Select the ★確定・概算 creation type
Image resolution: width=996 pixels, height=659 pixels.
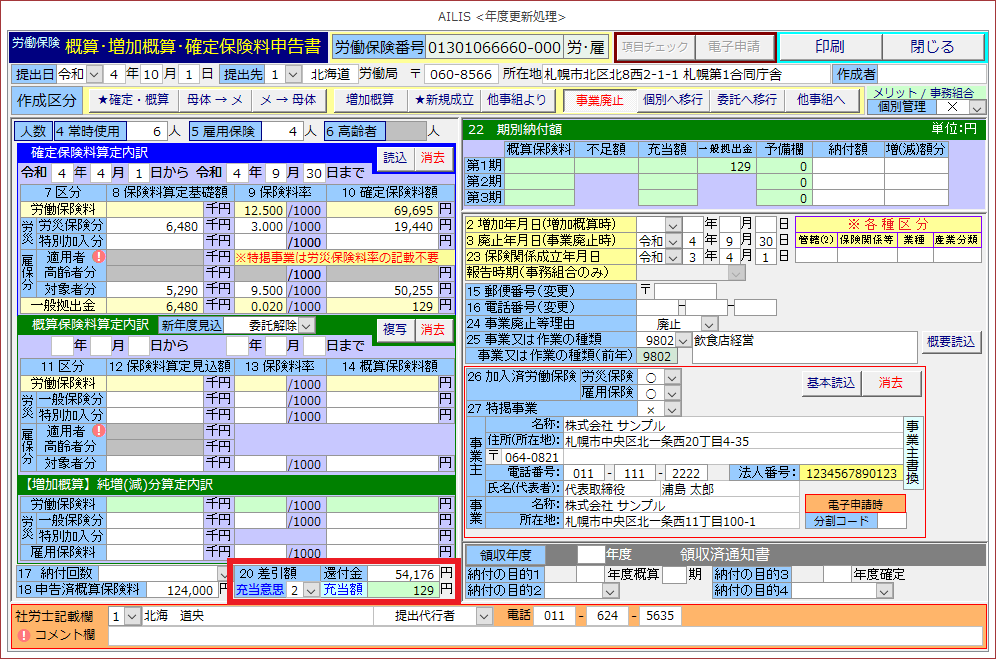point(132,100)
